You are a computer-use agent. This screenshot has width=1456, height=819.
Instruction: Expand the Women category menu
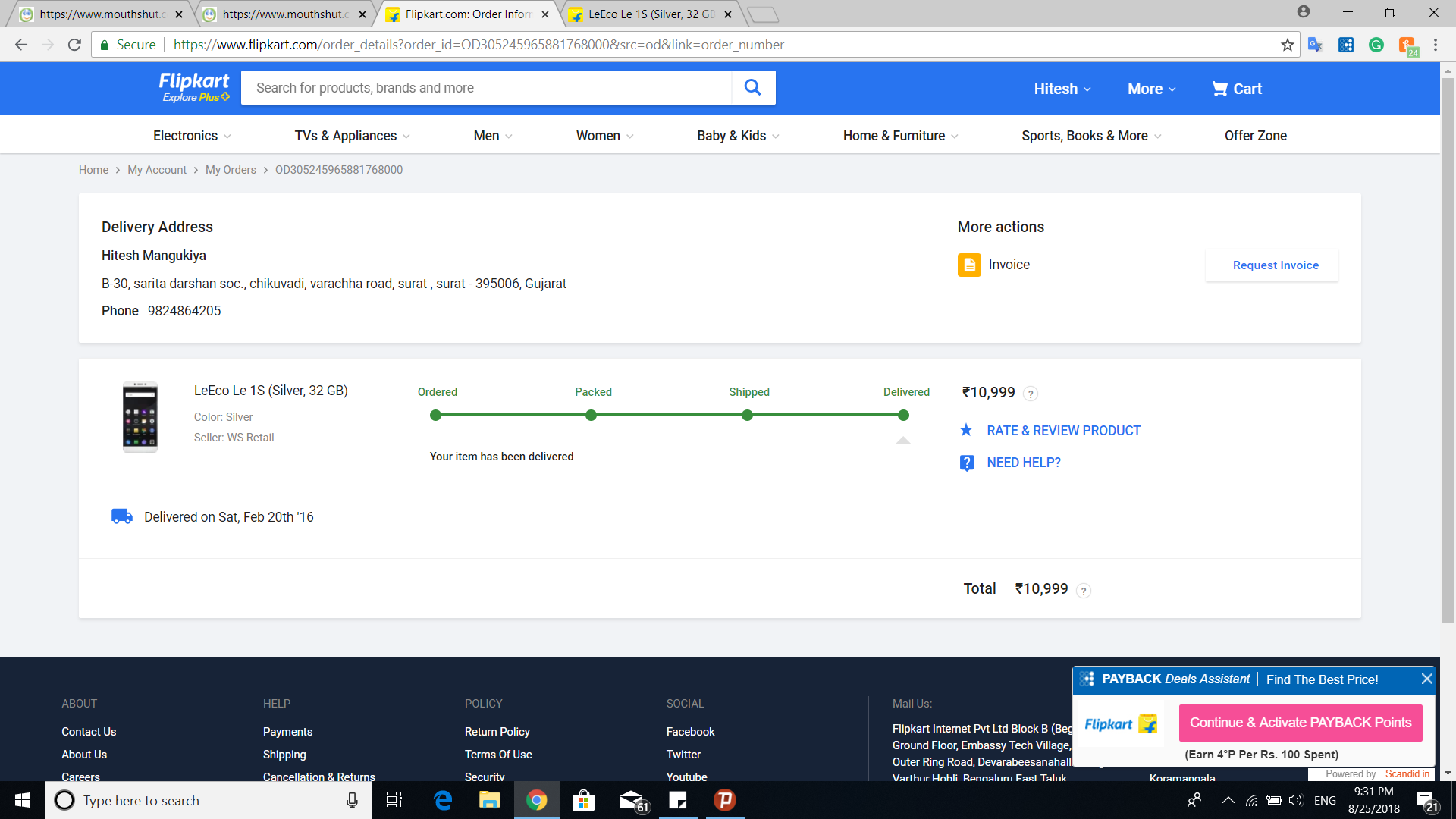[604, 136]
